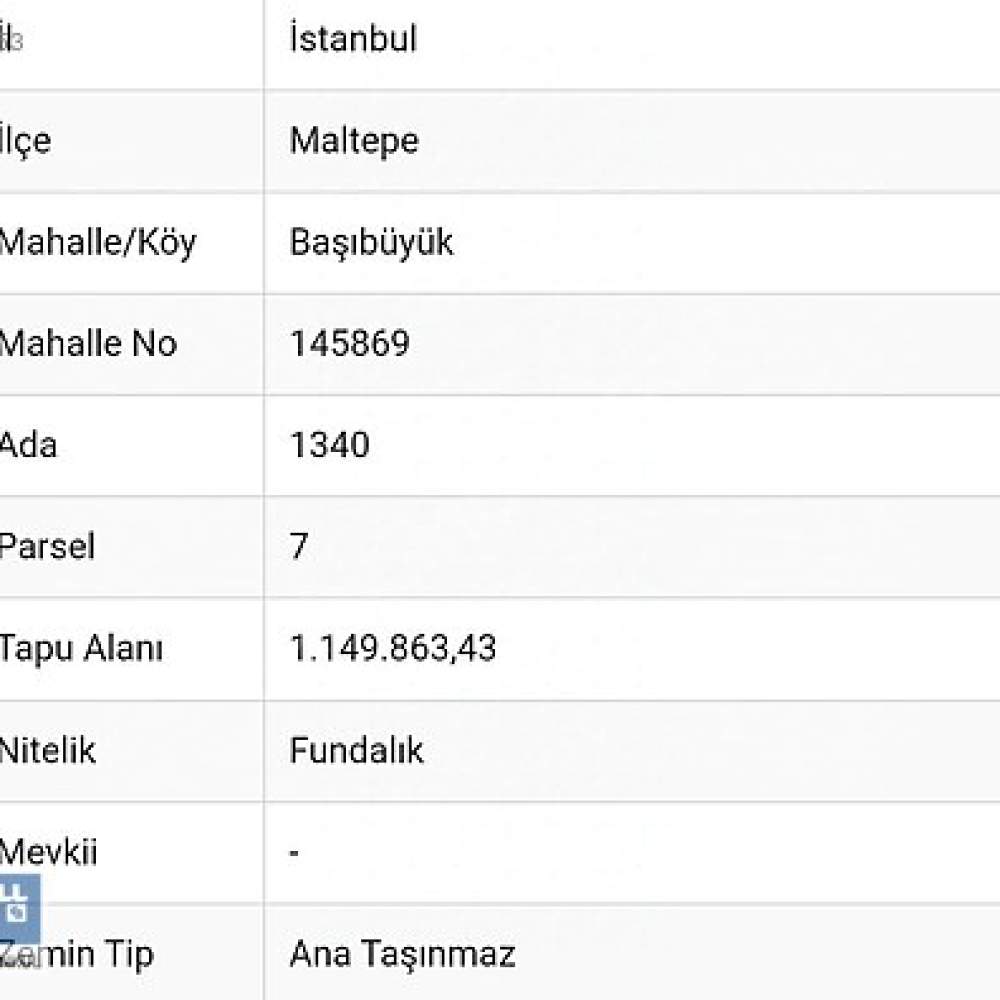Click the Mevkii row label
The width and height of the screenshot is (1000, 1000).
pos(48,852)
